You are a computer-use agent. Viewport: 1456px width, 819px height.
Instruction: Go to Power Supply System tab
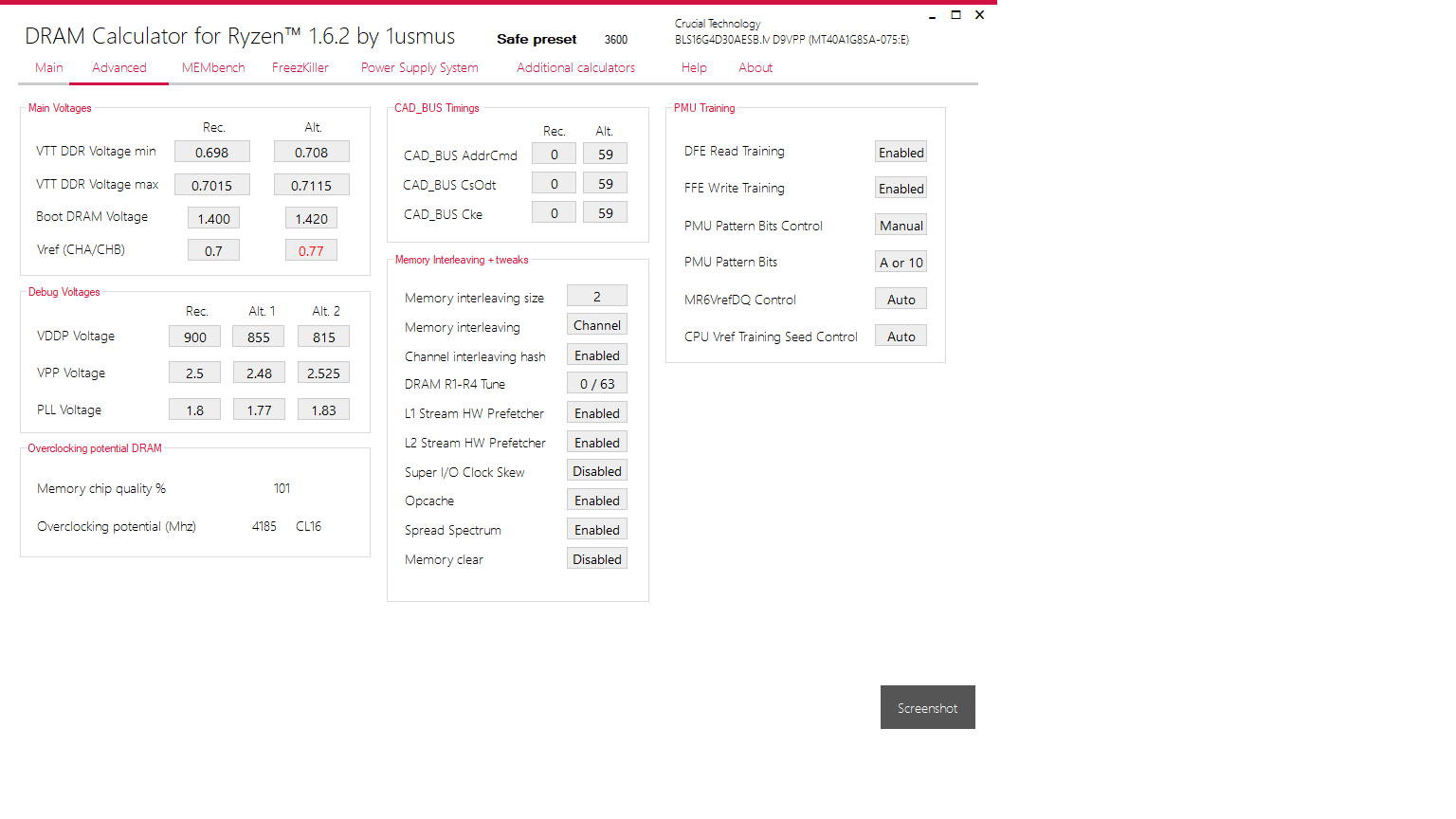coord(419,67)
